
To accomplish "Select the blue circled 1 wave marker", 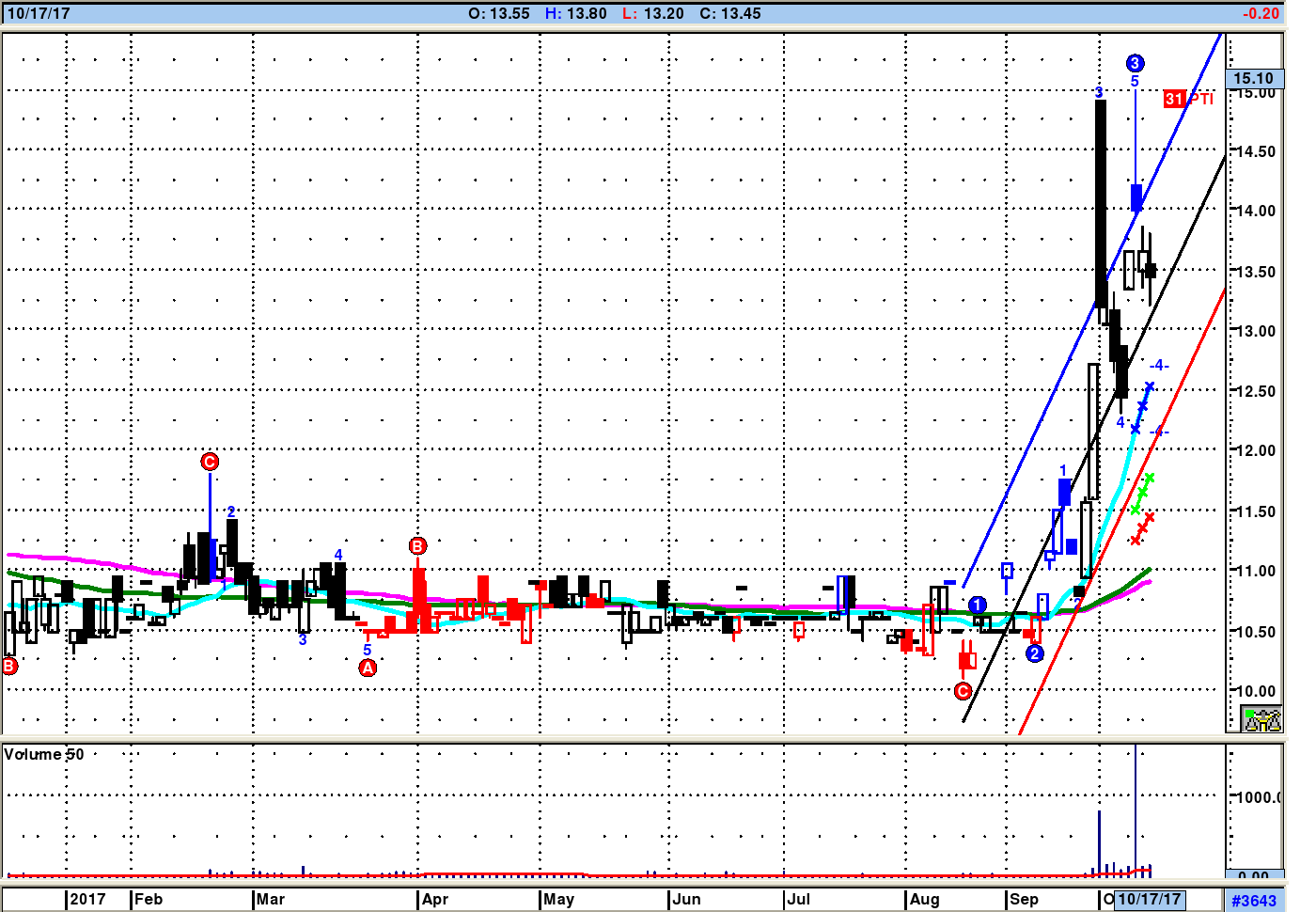I will 978,605.
